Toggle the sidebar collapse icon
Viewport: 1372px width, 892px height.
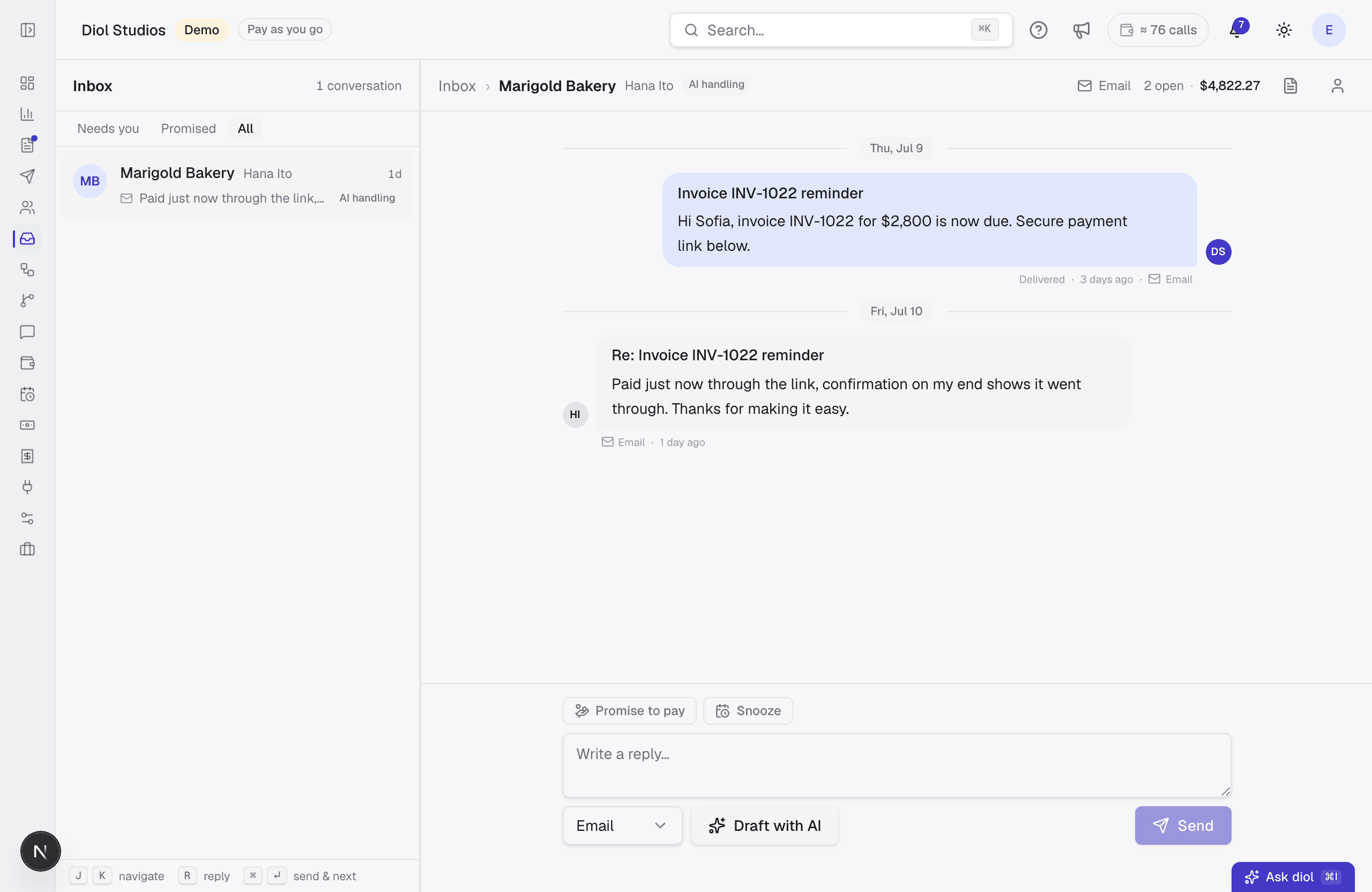tap(28, 30)
